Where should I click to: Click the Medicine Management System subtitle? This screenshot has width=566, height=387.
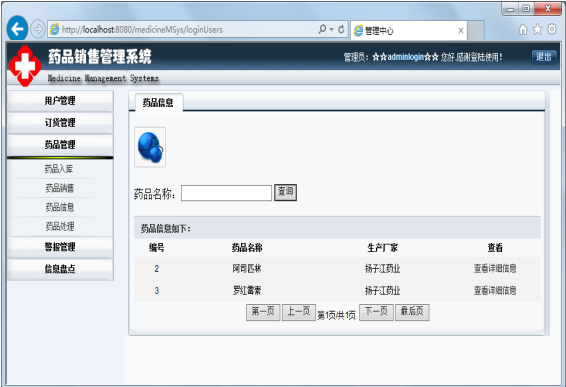click(x=103, y=78)
